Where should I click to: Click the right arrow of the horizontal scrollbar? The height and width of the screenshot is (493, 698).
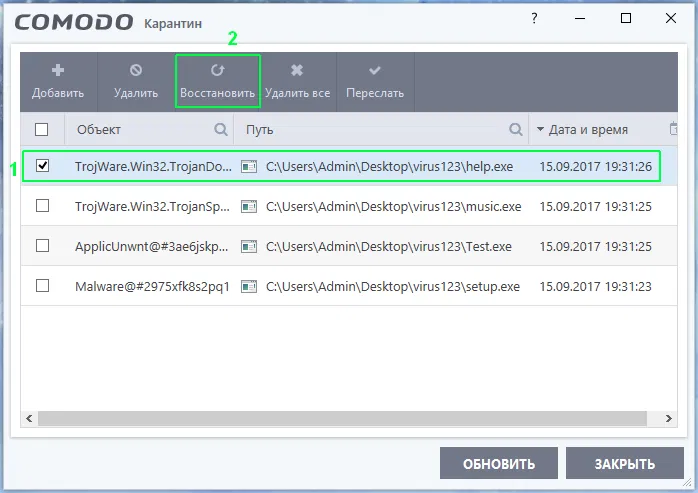coord(669,418)
